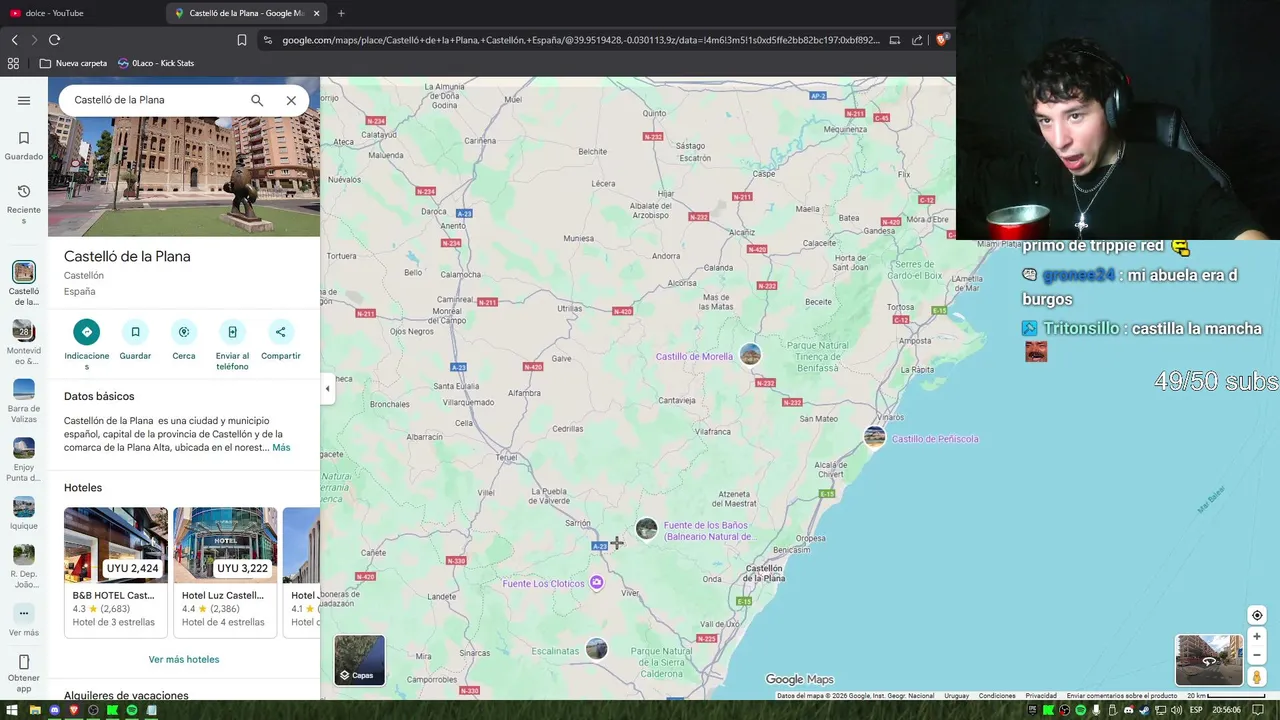Click the Ver más ellipsis button
The height and width of the screenshot is (720, 1280).
pos(24,613)
